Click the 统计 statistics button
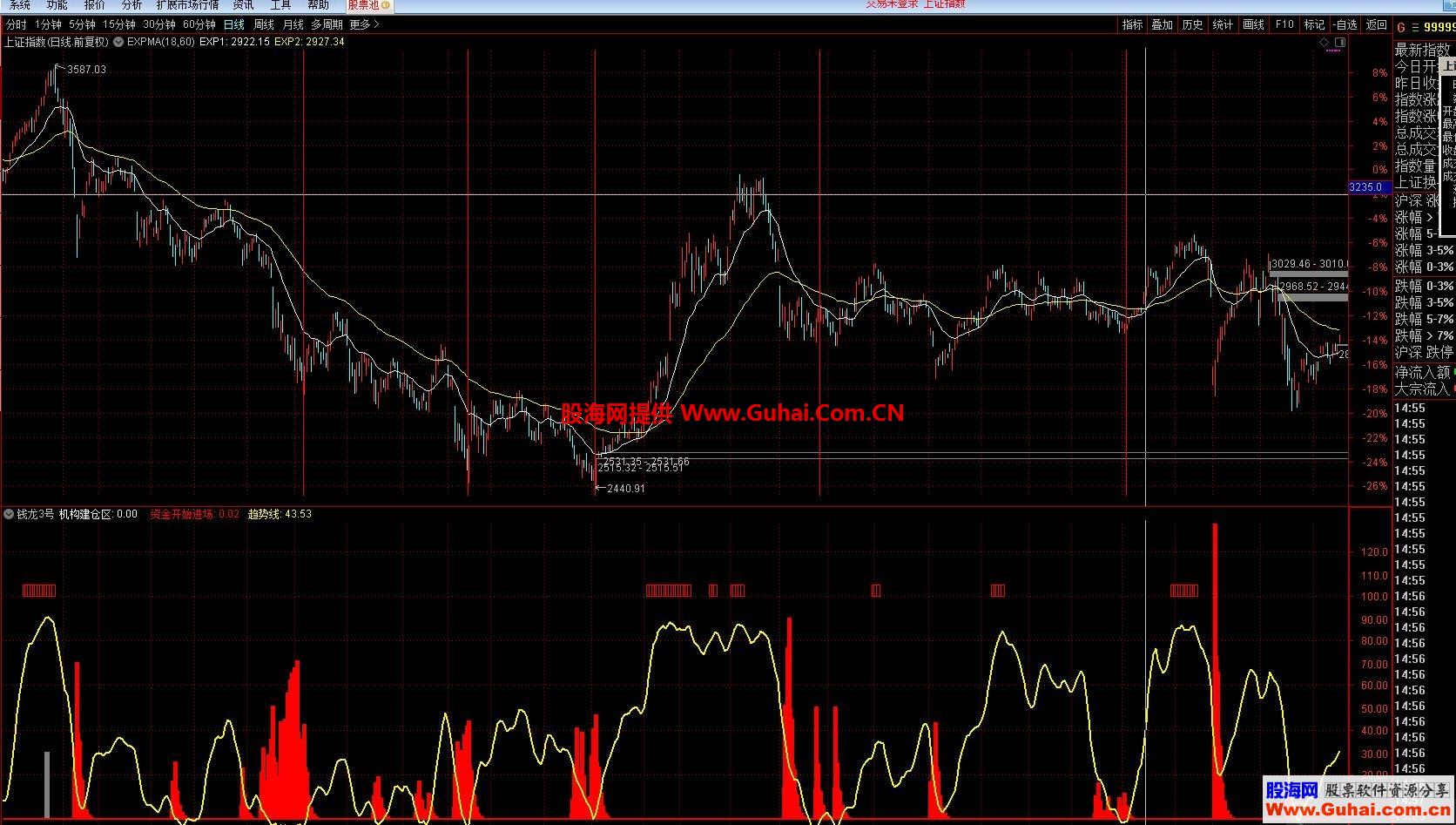Image resolution: width=1456 pixels, height=825 pixels. 1223,24
